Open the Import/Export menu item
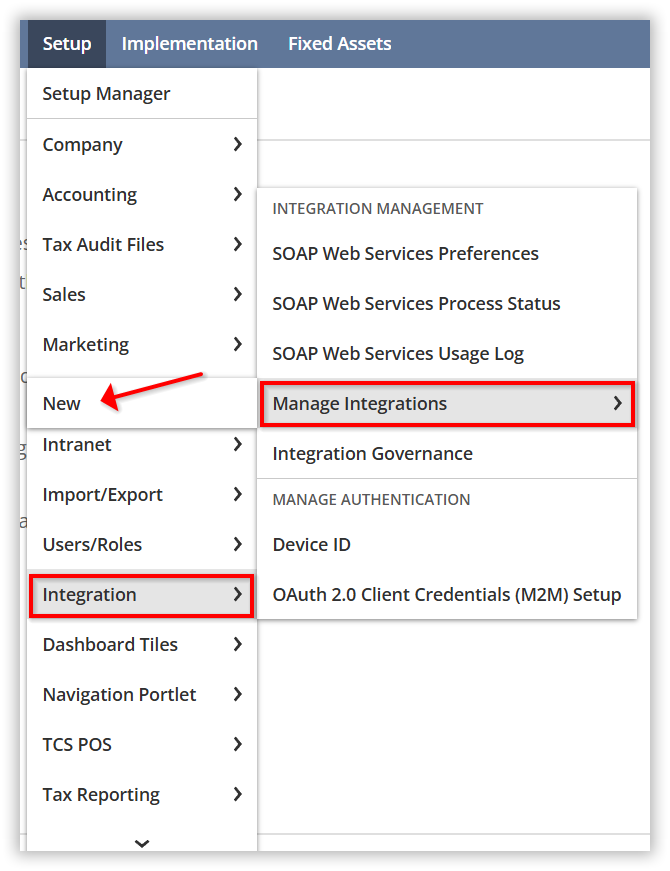Viewport: 670px width, 871px height. click(142, 494)
